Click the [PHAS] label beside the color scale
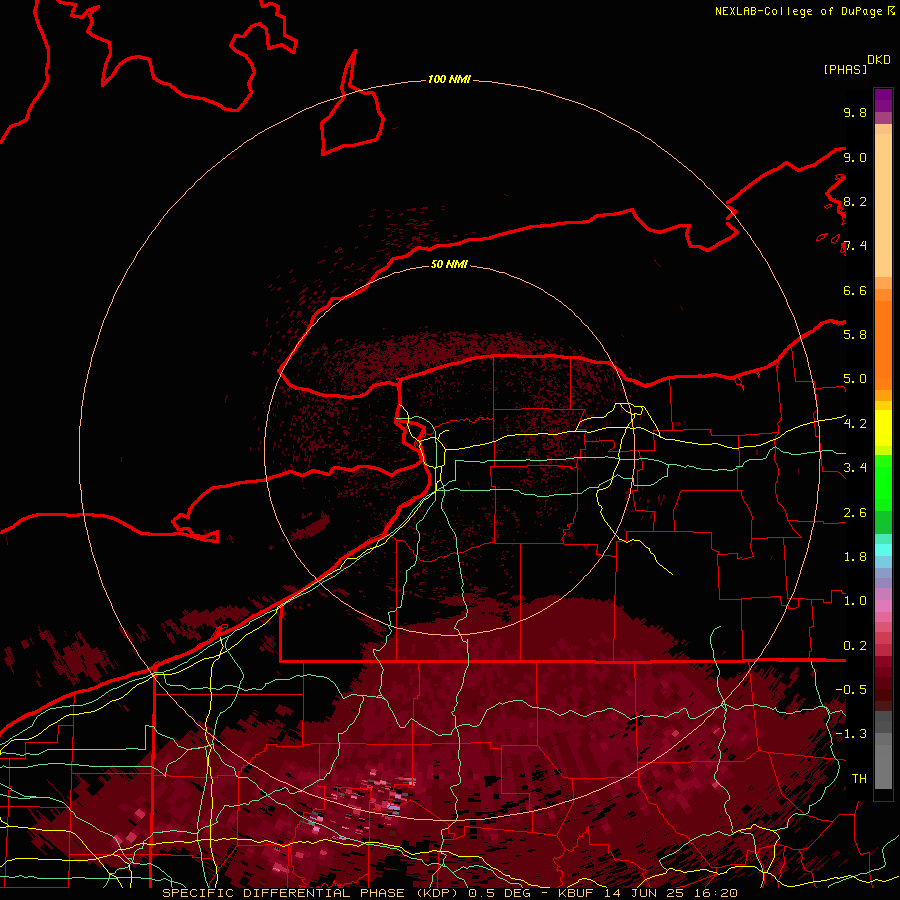 (845, 69)
